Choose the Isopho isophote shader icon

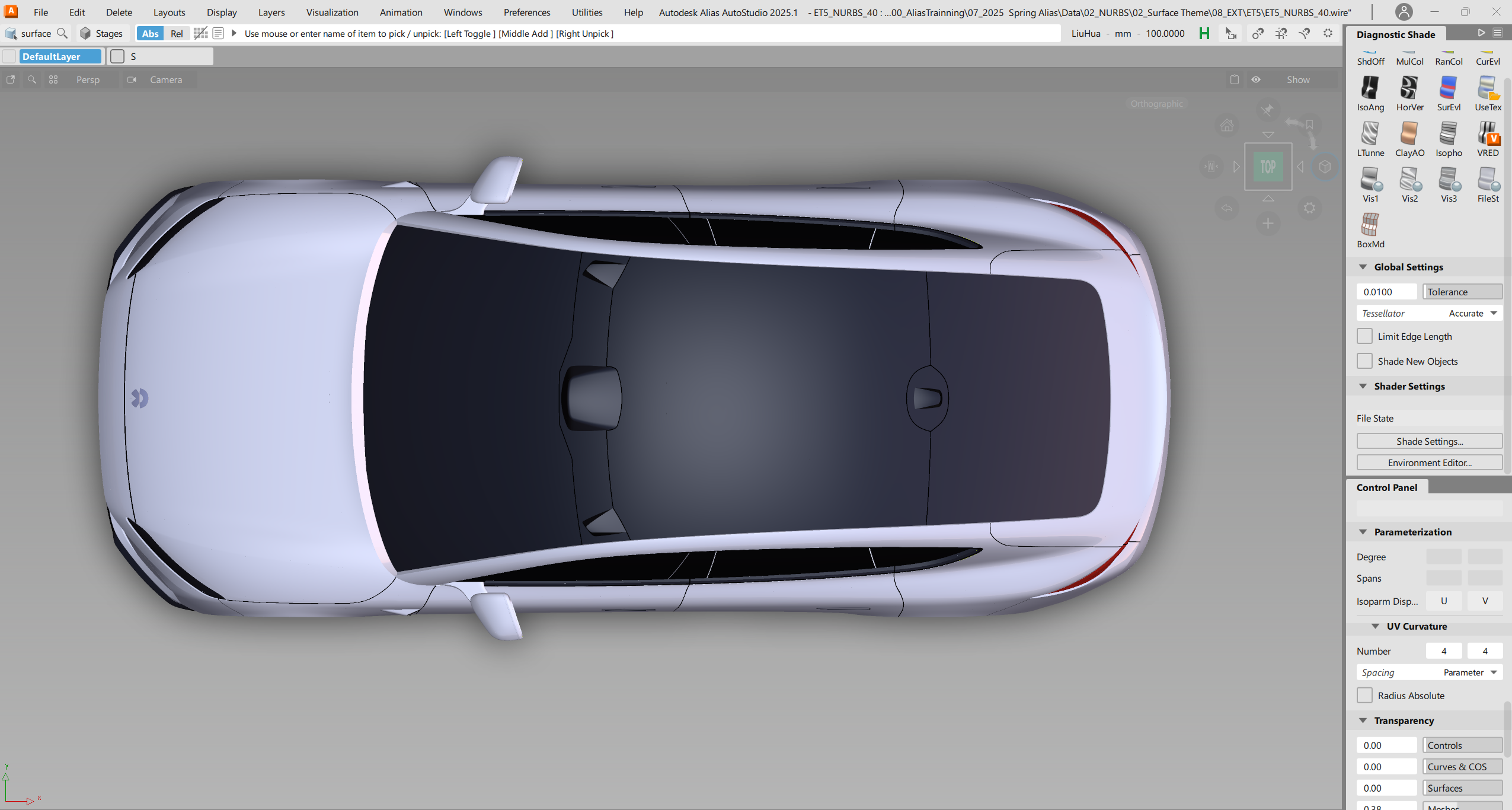click(1448, 134)
